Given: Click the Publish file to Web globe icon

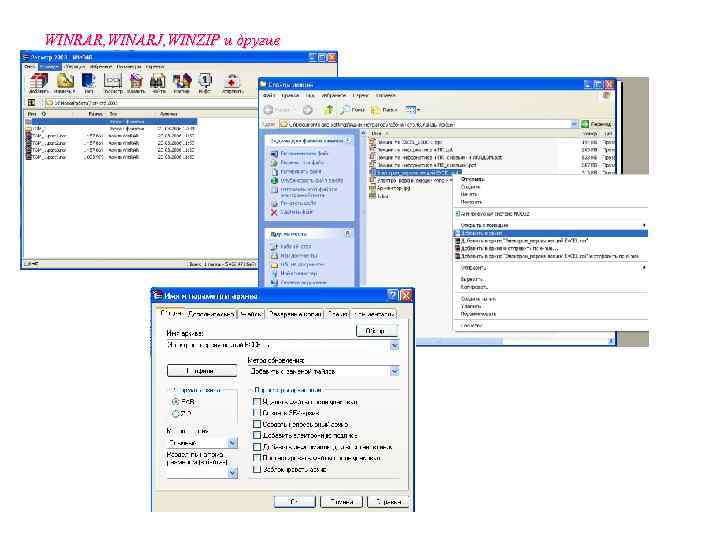Looking at the screenshot, I should [x=275, y=180].
